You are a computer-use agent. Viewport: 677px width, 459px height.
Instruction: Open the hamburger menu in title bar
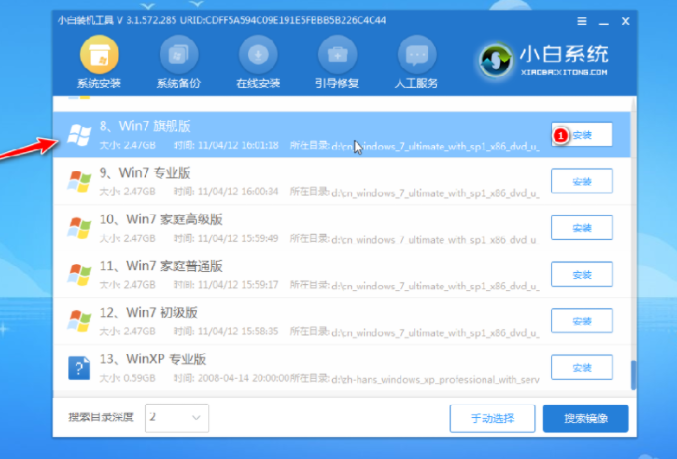pyautogui.click(x=582, y=21)
